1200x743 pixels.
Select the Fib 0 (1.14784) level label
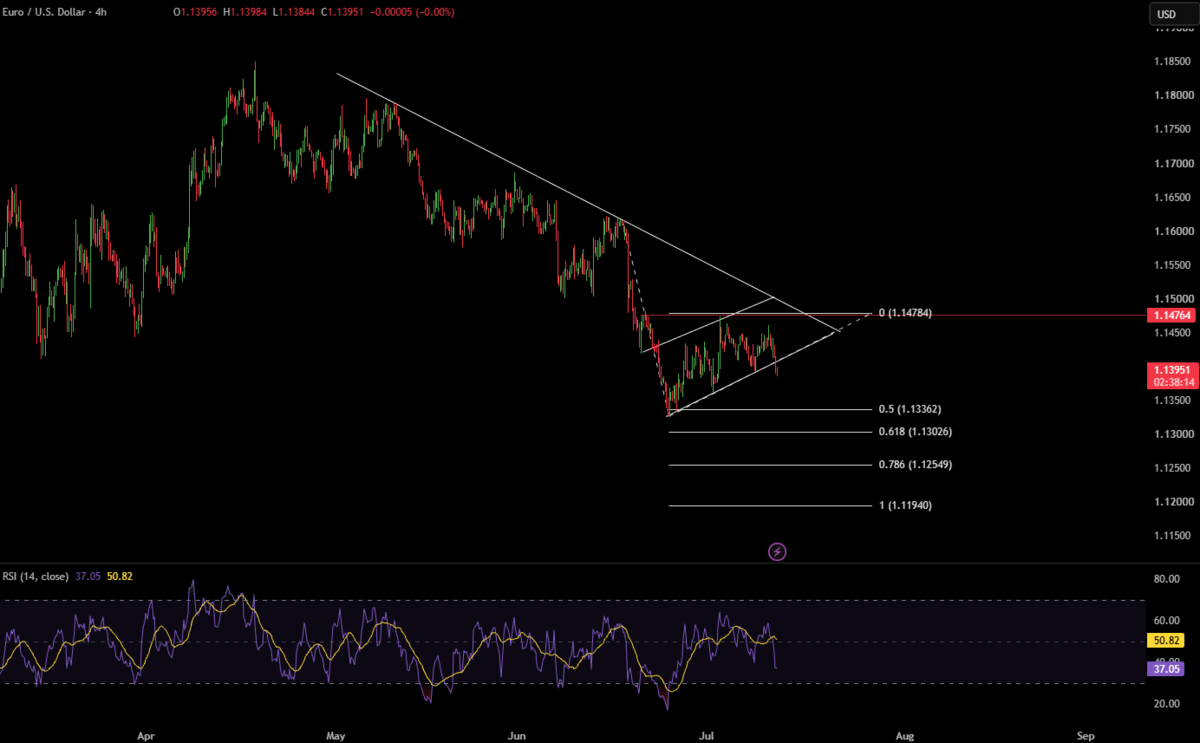coord(905,313)
